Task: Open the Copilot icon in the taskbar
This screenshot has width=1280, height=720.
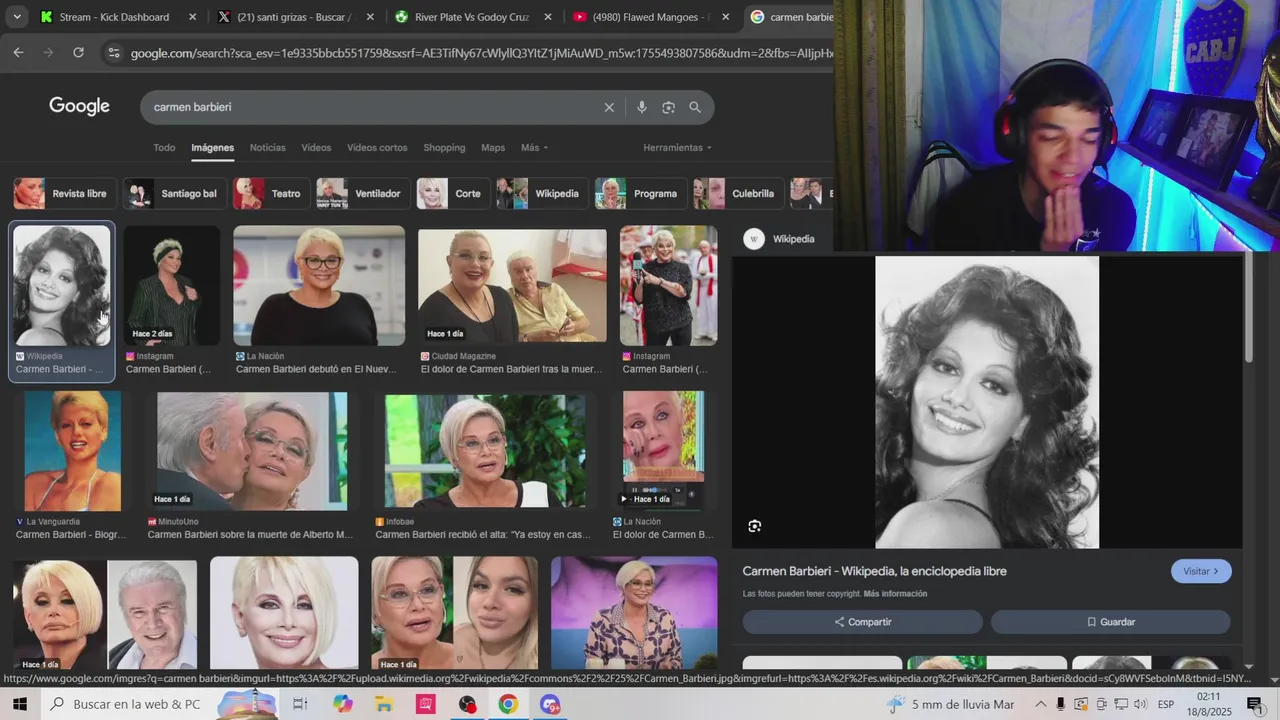Action: [x=343, y=704]
